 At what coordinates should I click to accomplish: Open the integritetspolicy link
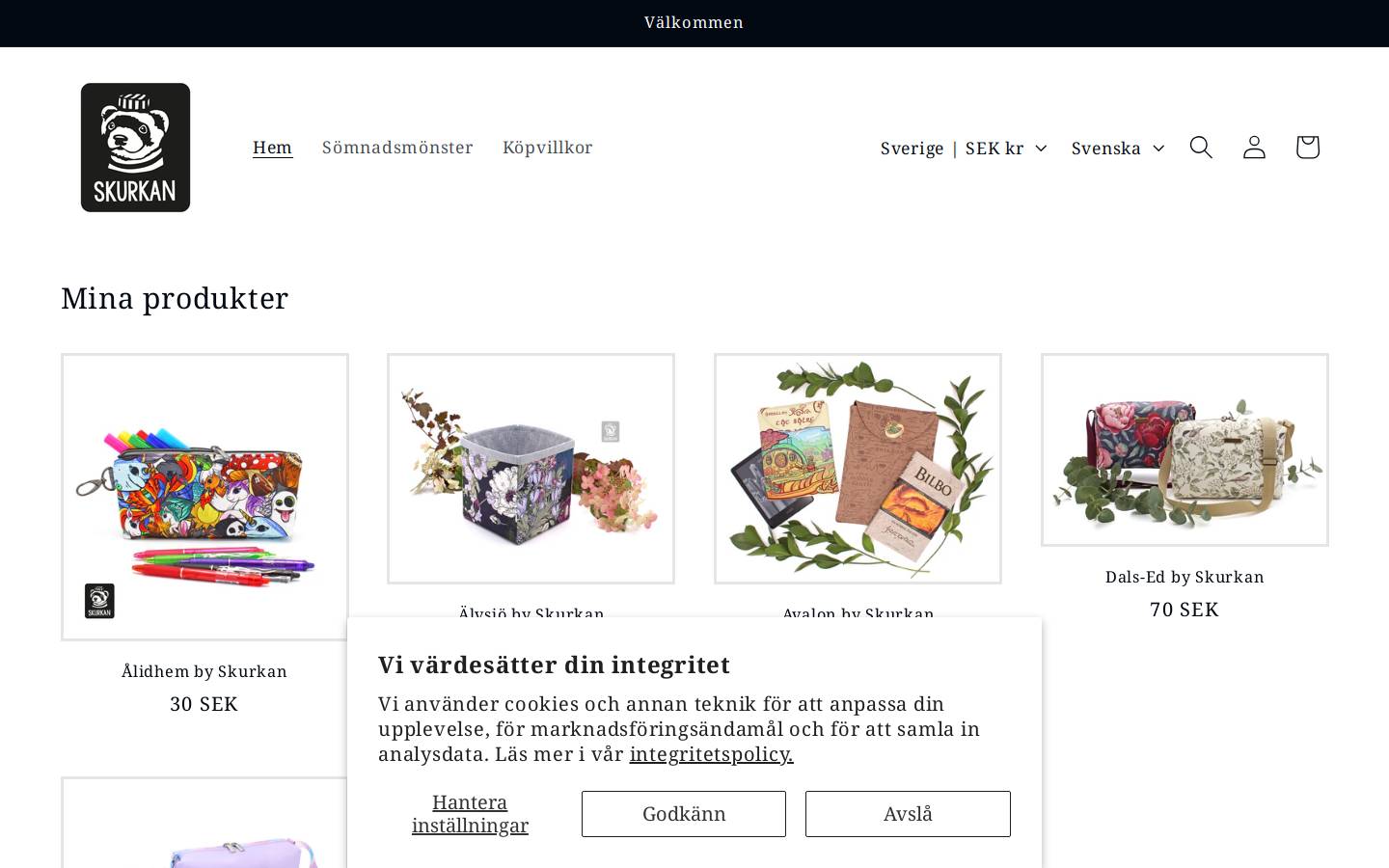[x=711, y=754]
